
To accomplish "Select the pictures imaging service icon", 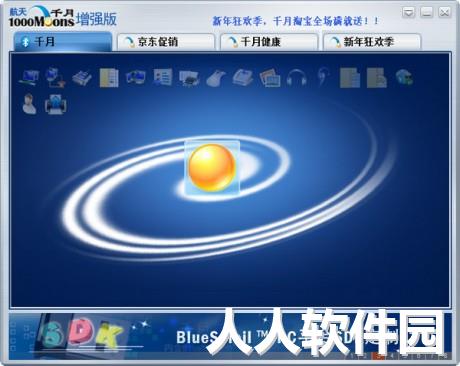I will coord(270,78).
